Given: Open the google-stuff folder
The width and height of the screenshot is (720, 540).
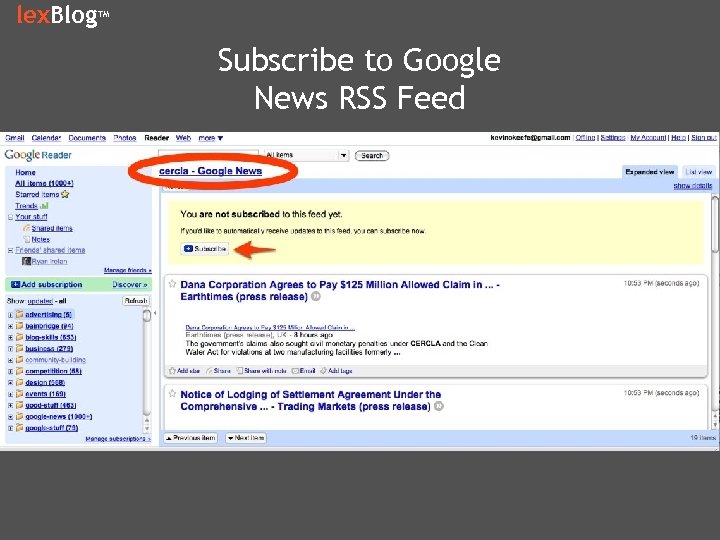Looking at the screenshot, I should (51, 428).
